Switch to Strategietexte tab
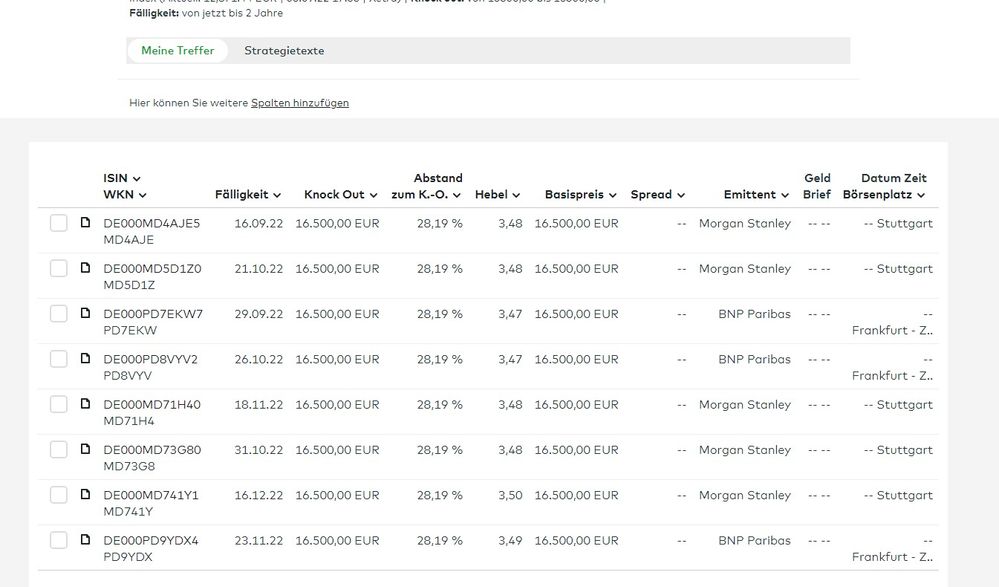Viewport: 999px width, 587px height. (284, 51)
